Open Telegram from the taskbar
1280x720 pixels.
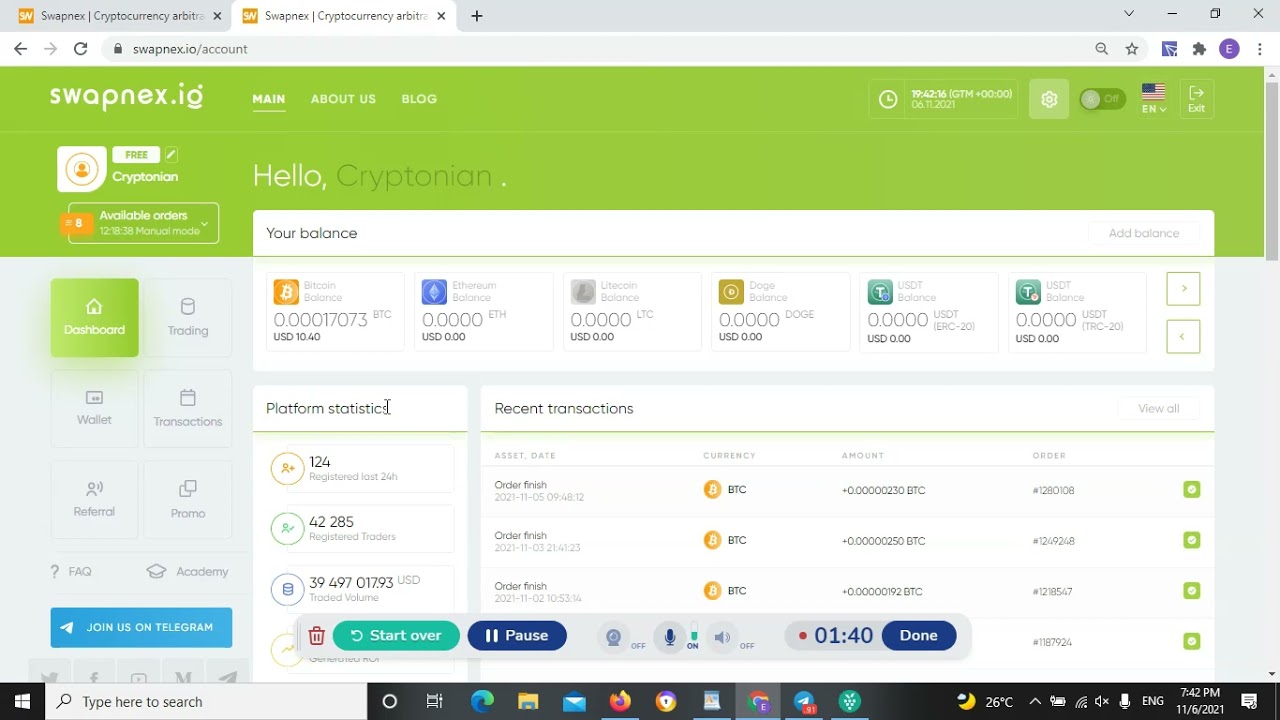click(x=805, y=701)
